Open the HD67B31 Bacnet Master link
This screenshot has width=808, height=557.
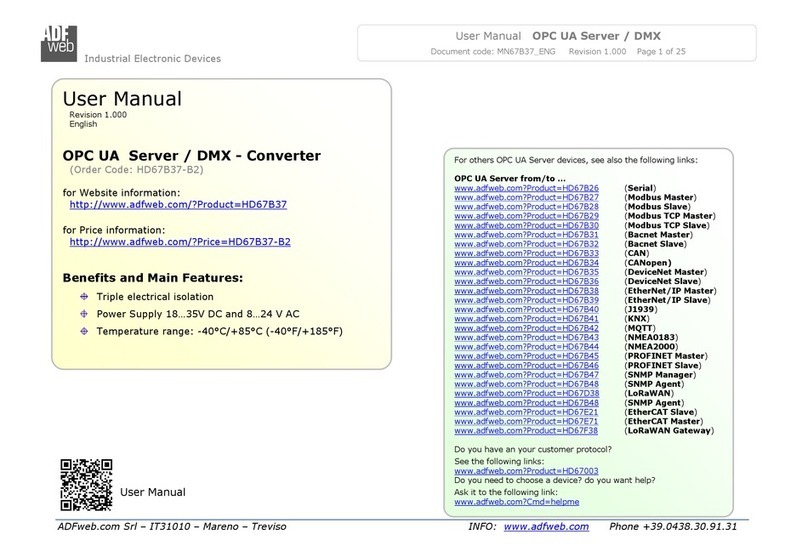(x=526, y=234)
